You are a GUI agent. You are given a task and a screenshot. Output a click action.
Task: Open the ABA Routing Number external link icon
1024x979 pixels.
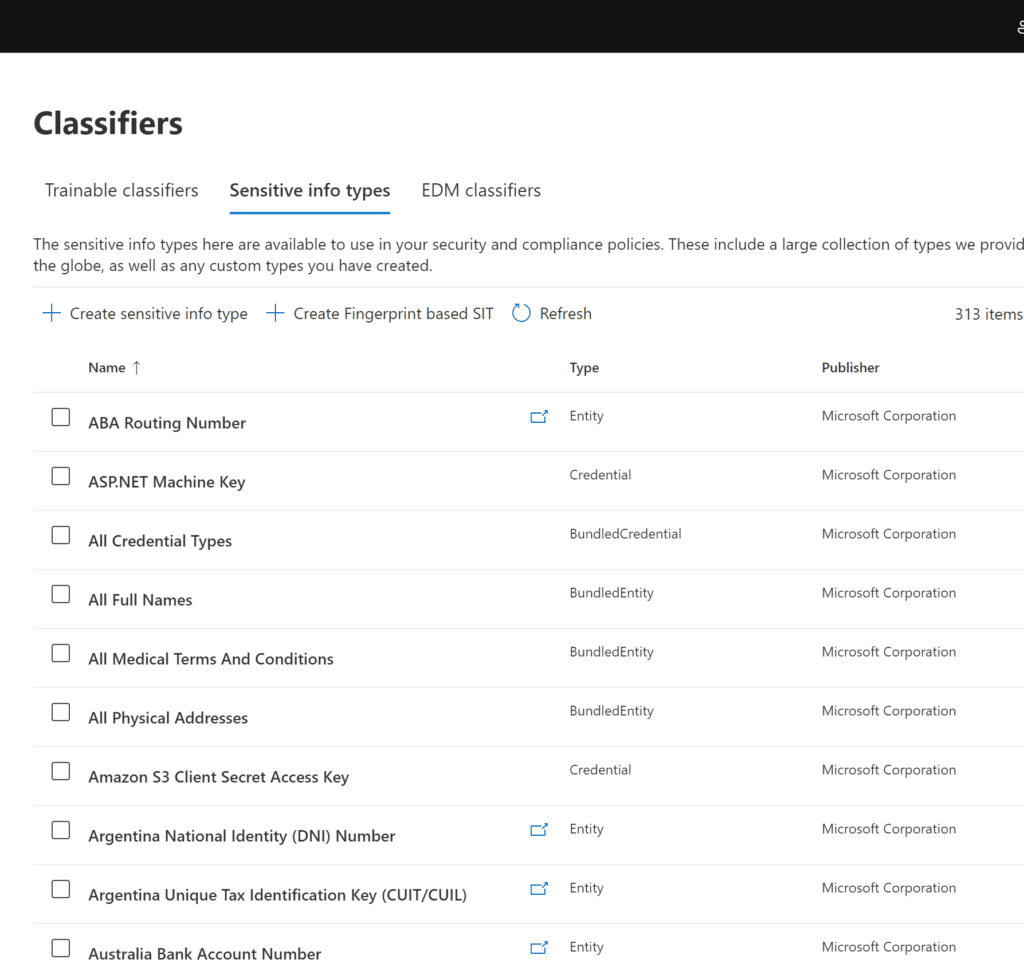click(539, 416)
